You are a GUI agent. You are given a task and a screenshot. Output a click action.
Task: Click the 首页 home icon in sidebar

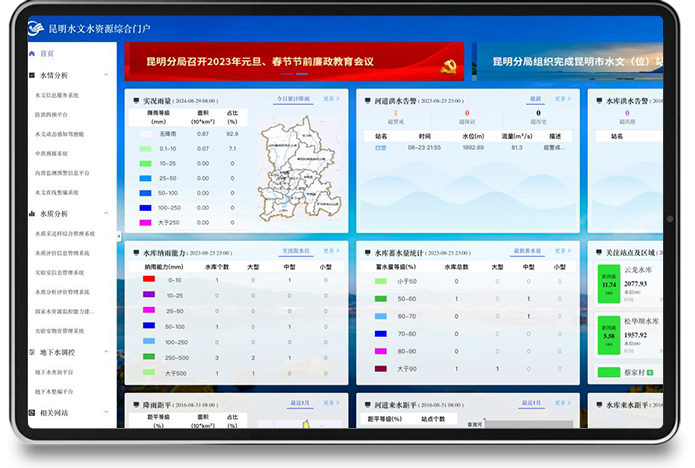[31, 53]
